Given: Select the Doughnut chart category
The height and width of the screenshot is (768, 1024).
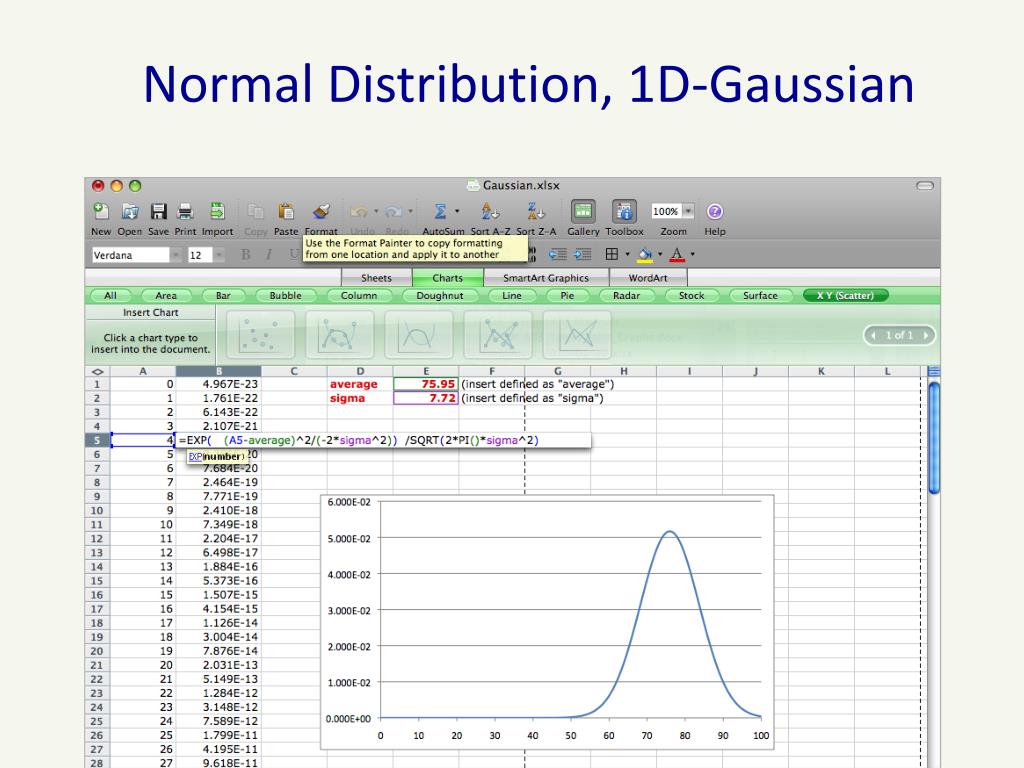Looking at the screenshot, I should coord(440,295).
